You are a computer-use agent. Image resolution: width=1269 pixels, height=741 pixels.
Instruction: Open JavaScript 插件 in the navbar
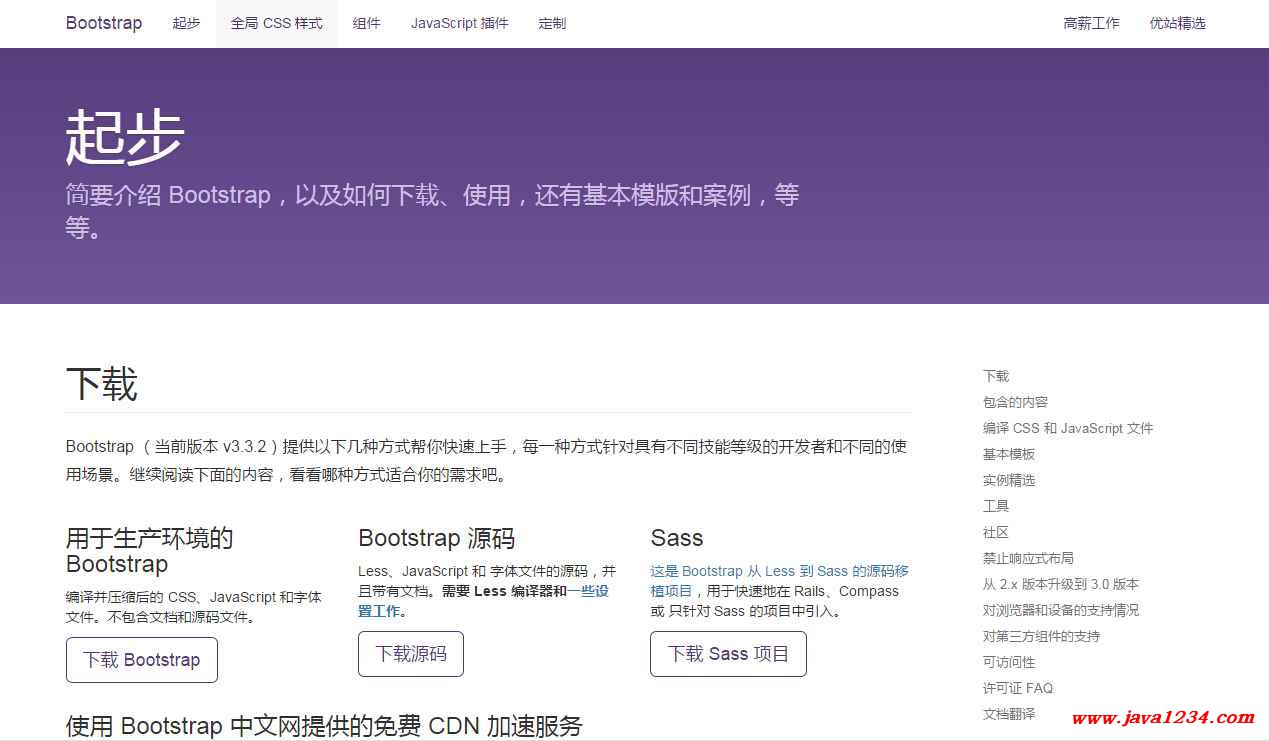460,23
